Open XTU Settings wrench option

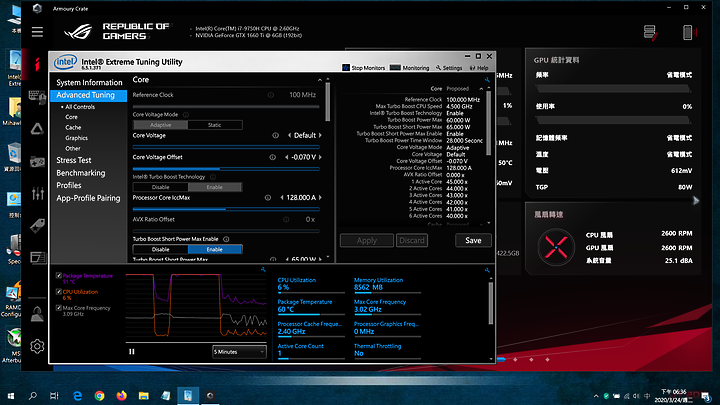(x=449, y=68)
